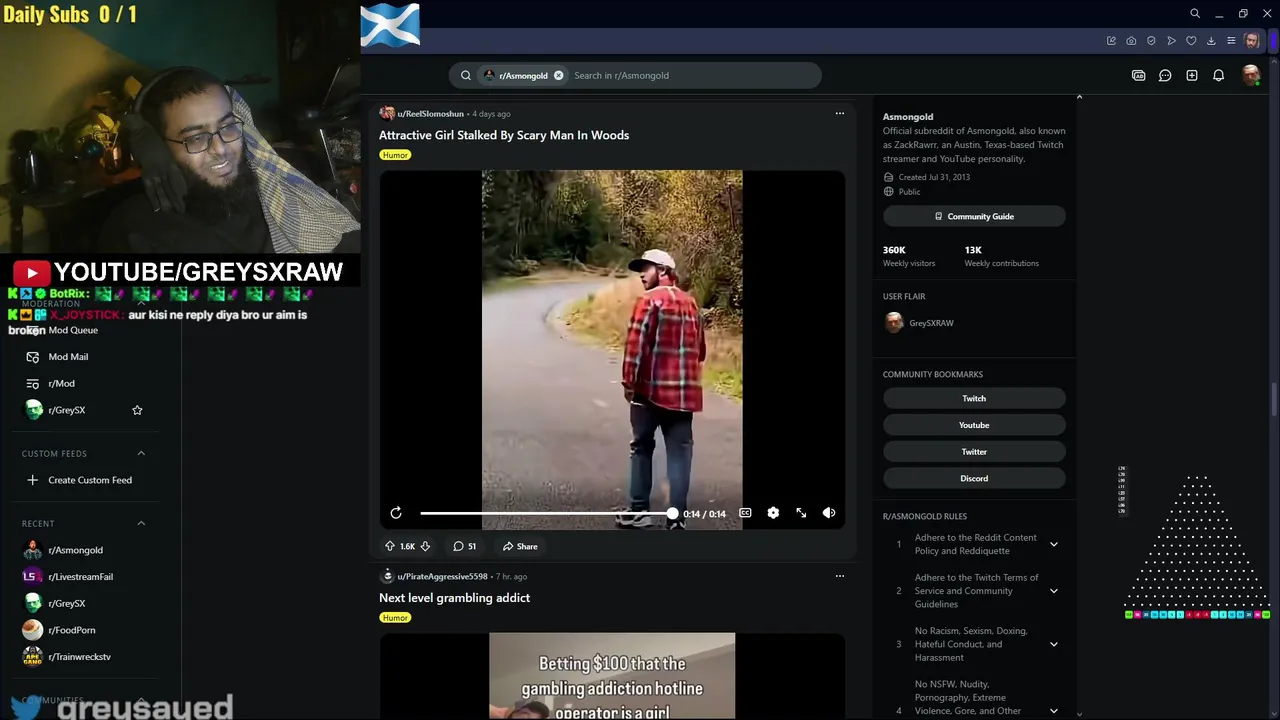
Task: Expand rule 2 Adhere to Twitch Terms
Action: pyautogui.click(x=1053, y=591)
